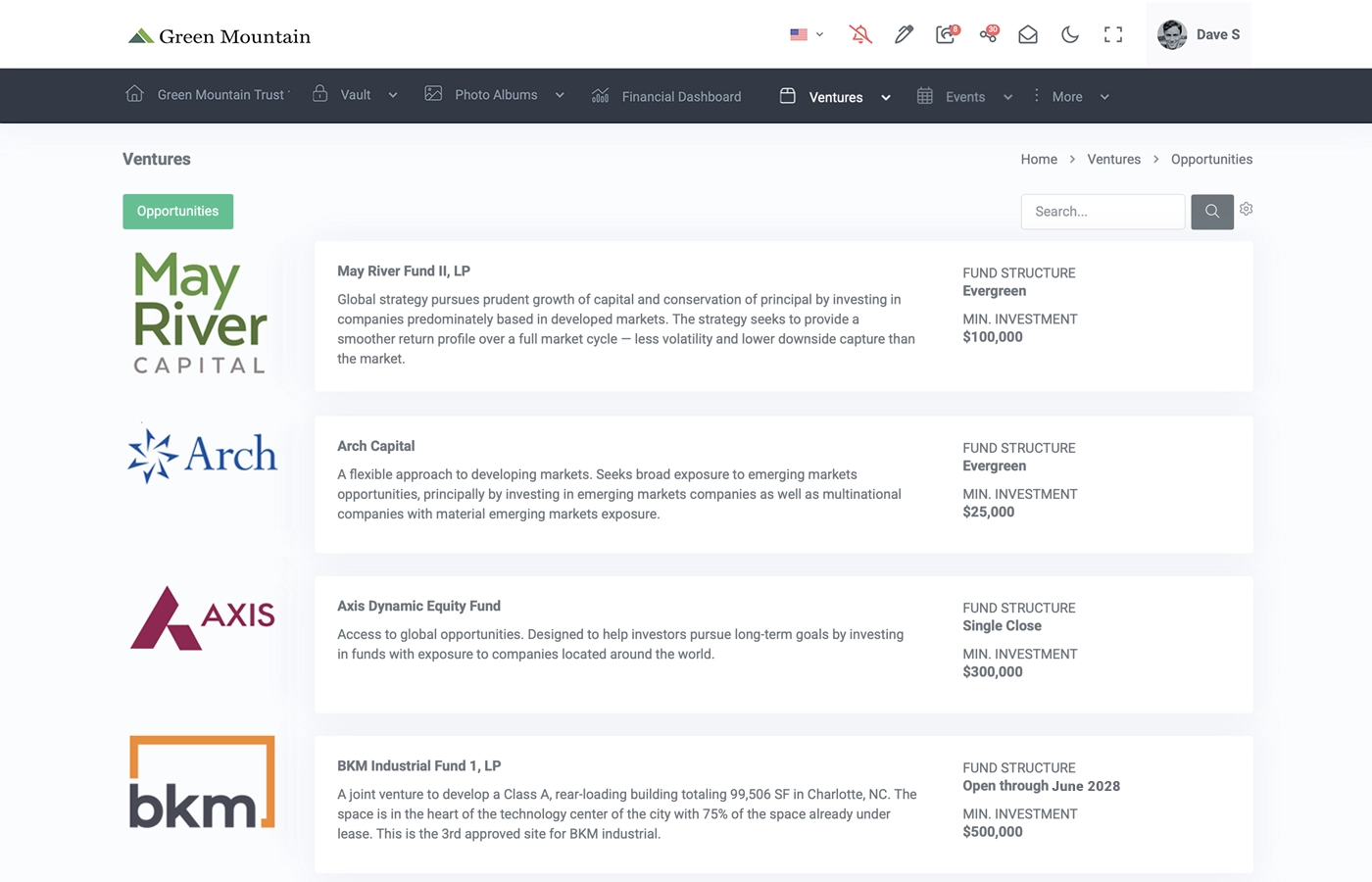This screenshot has width=1372, height=882.
Task: Click the $500,000 minimum investment value
Action: (x=993, y=831)
